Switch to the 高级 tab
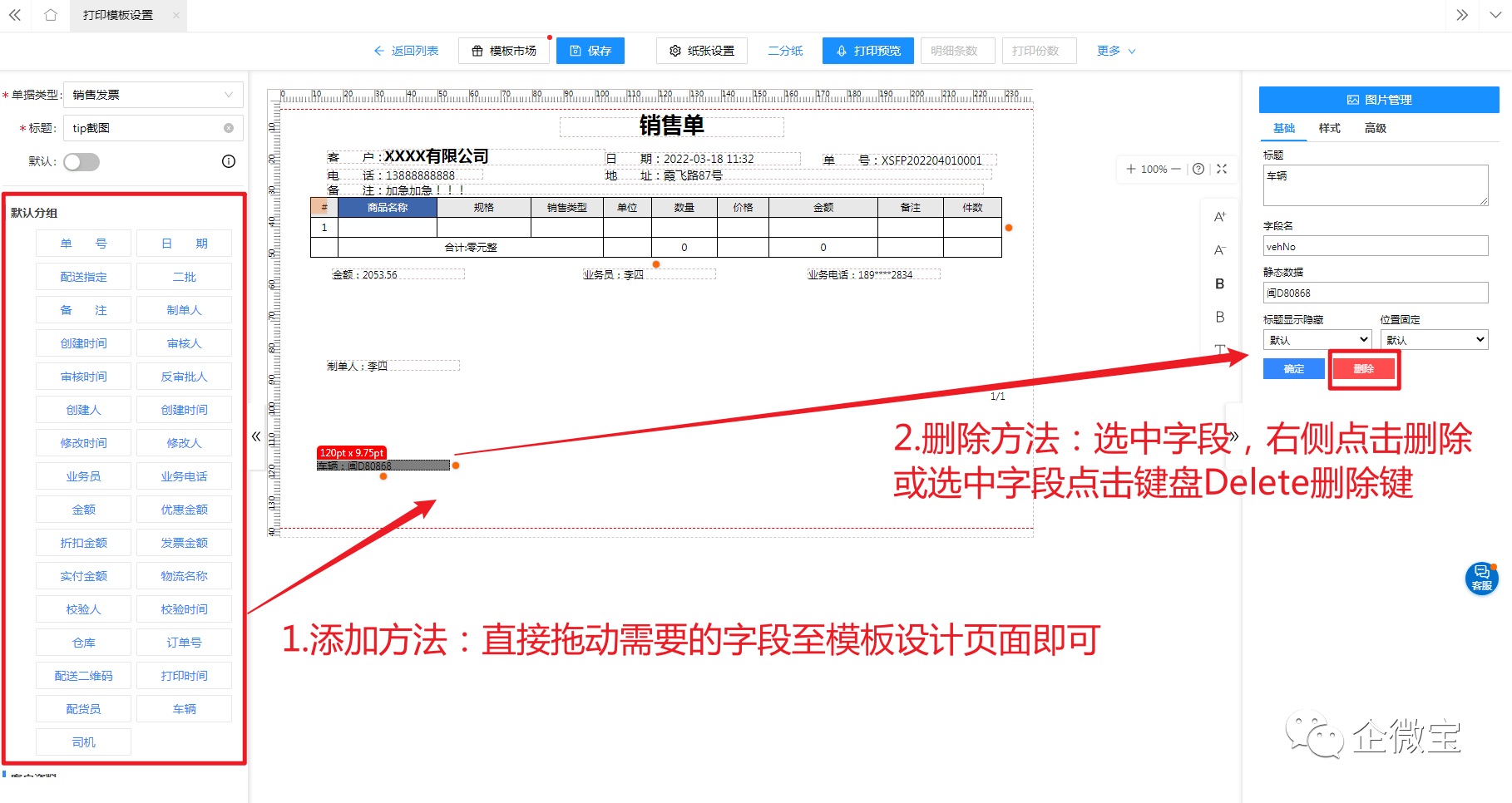 (x=1376, y=127)
